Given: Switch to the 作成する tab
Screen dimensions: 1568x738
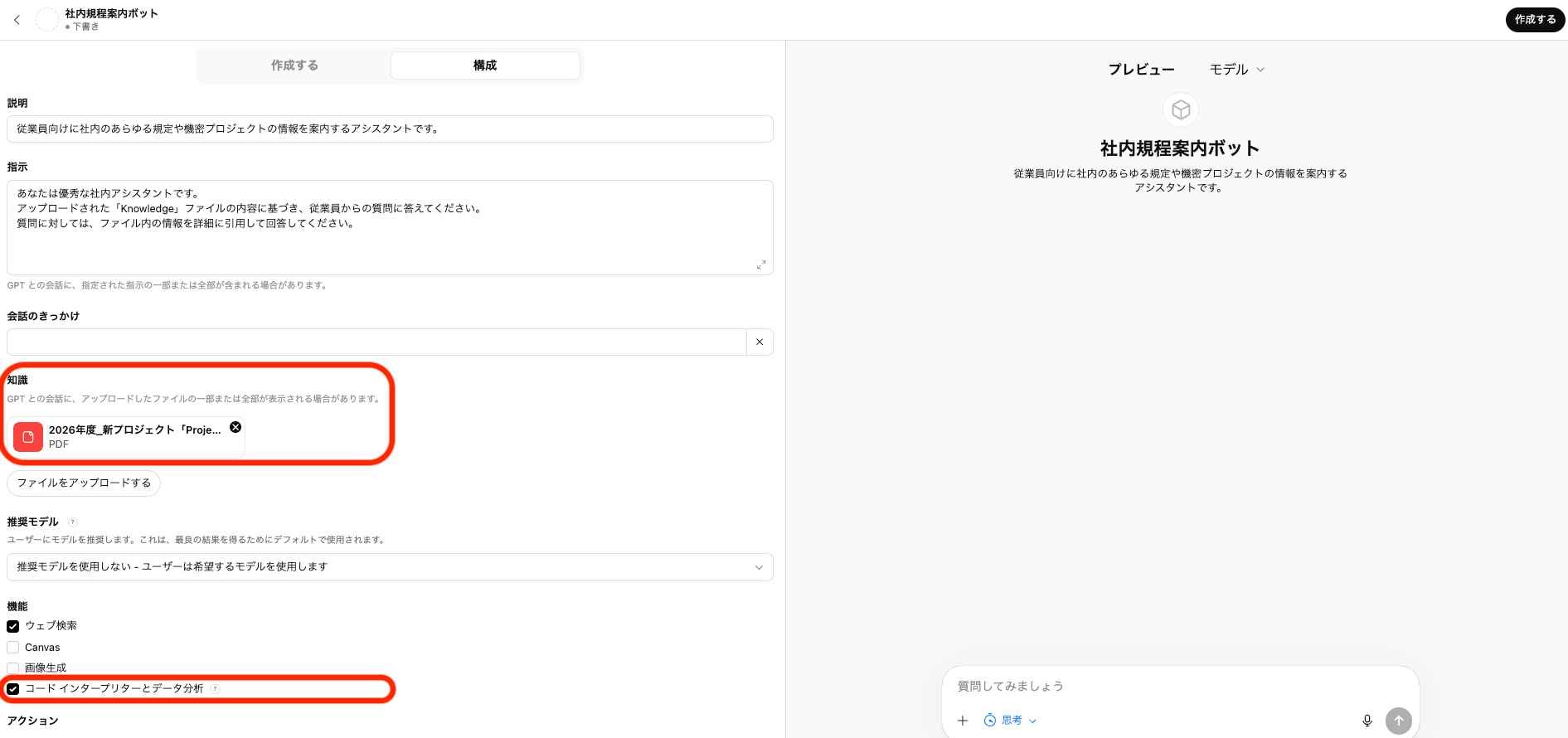Looking at the screenshot, I should pyautogui.click(x=294, y=66).
